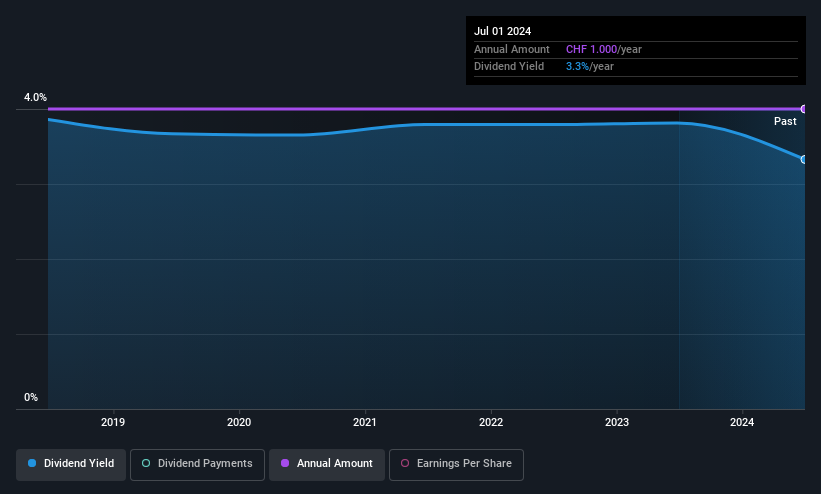The height and width of the screenshot is (494, 821).
Task: Click the 2023 x-axis label
Action: coord(617,422)
